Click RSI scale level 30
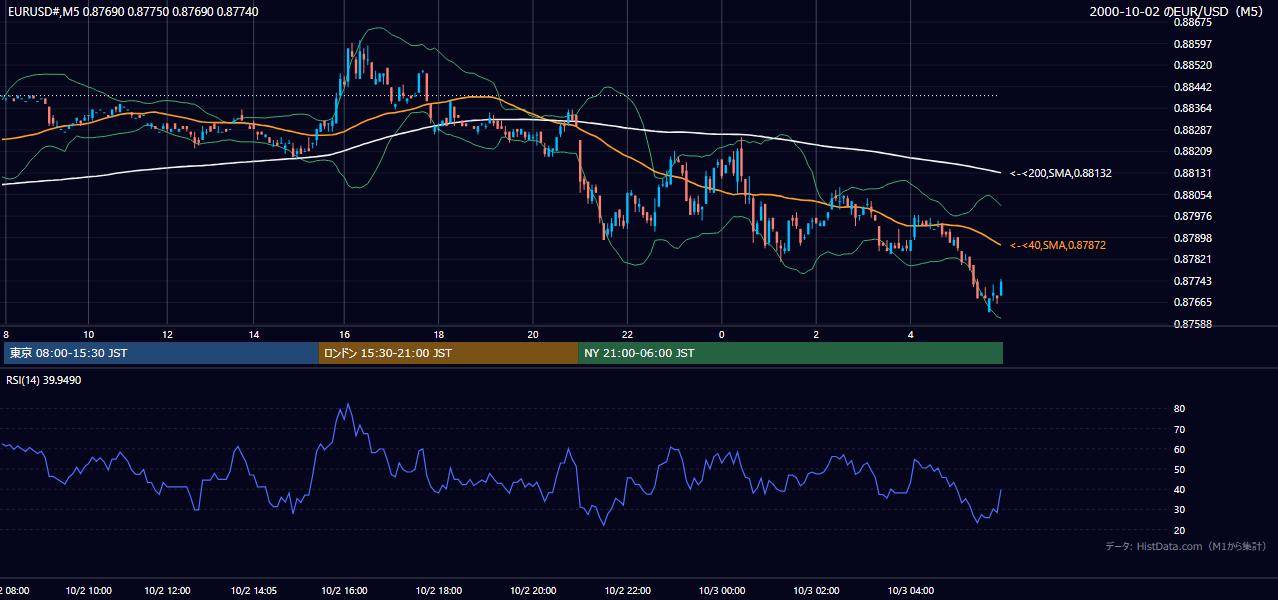 [x=1179, y=509]
